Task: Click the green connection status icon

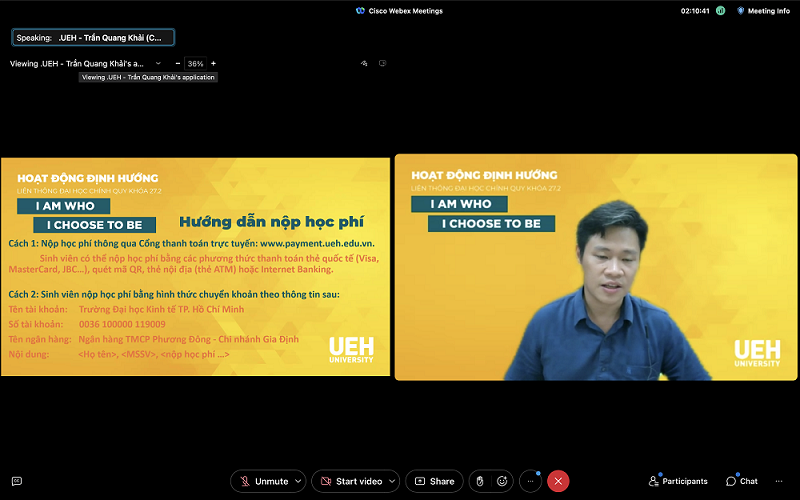Action: pos(720,11)
